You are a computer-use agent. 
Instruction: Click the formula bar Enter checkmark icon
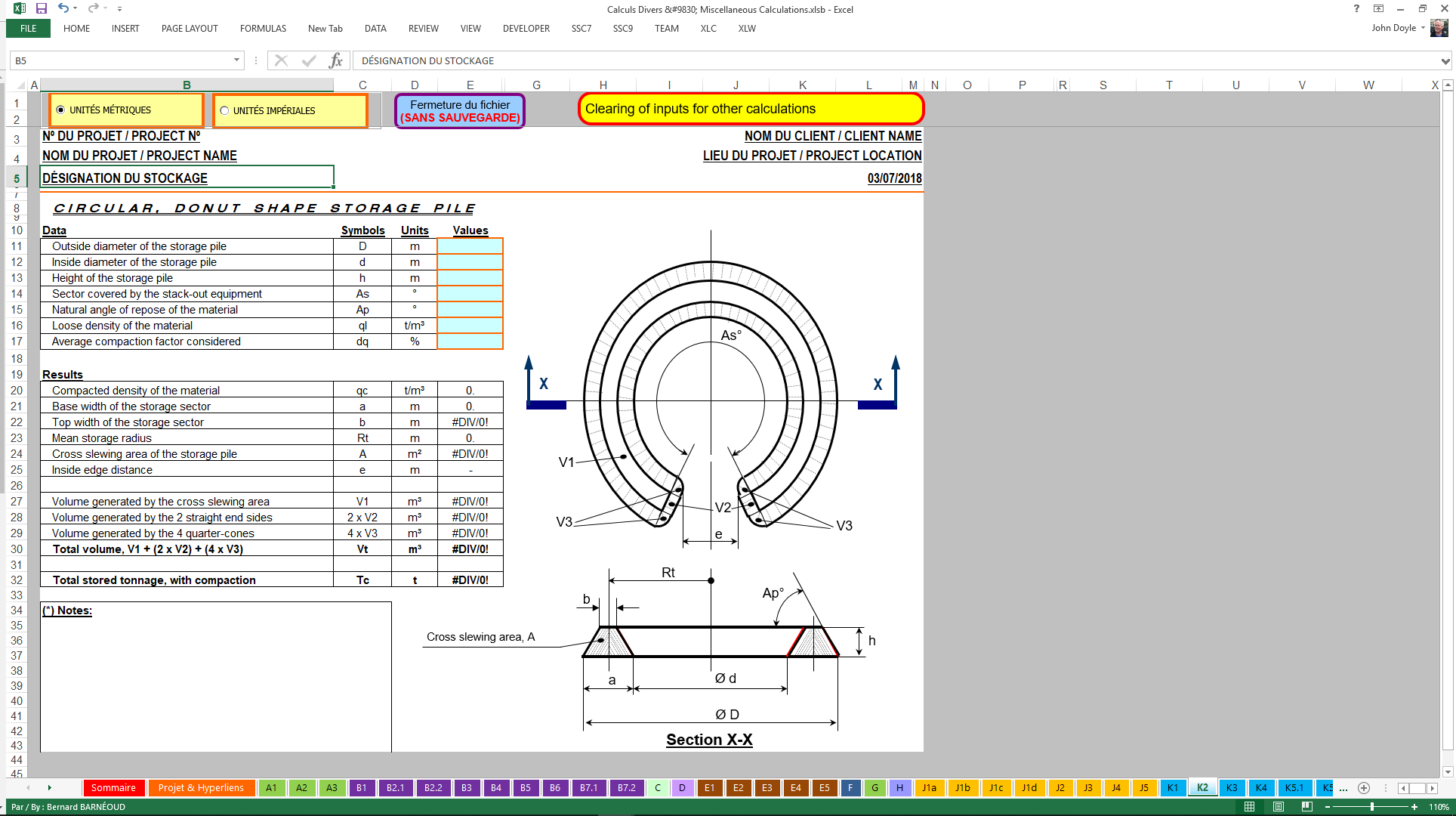(x=308, y=60)
